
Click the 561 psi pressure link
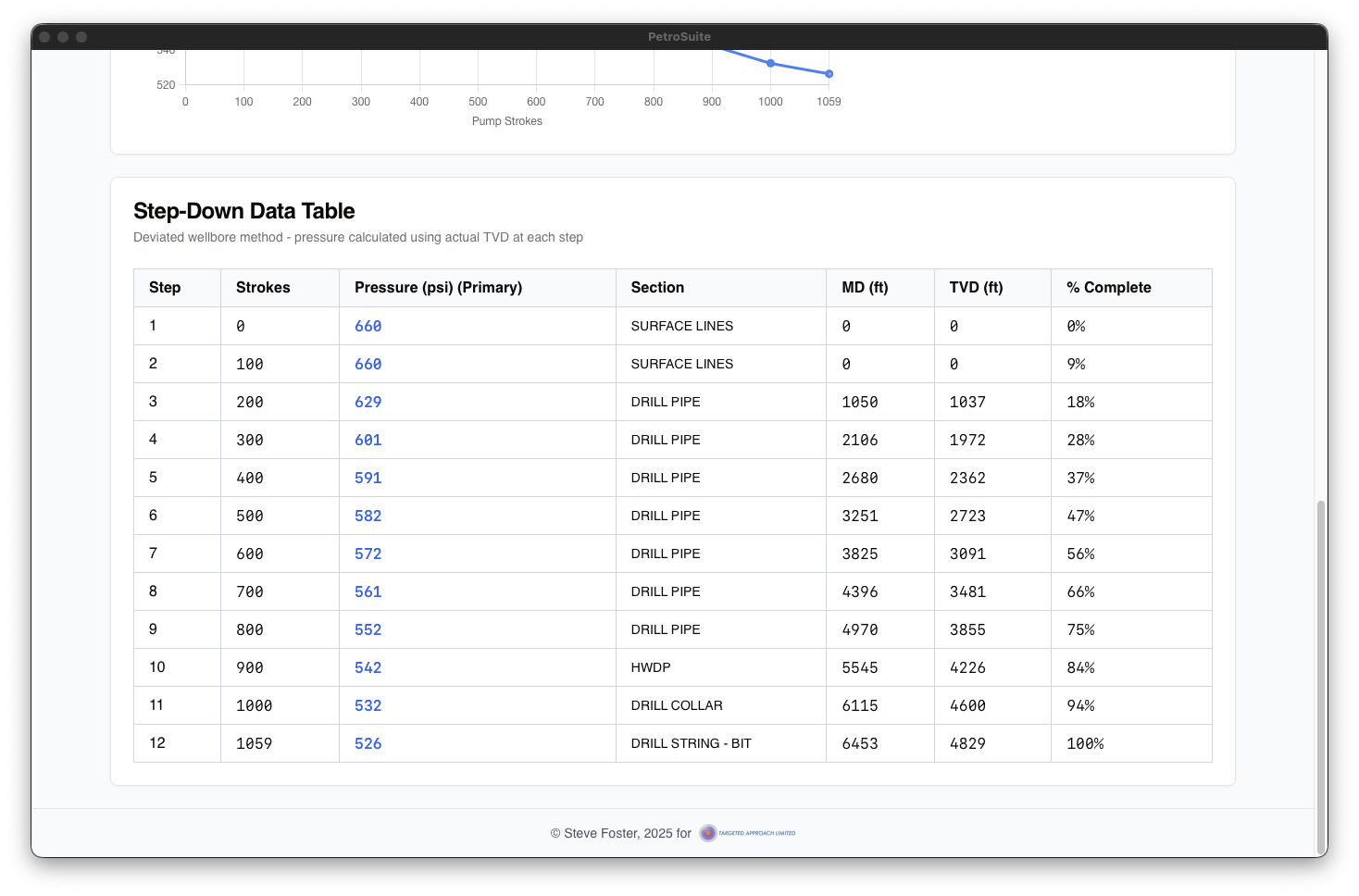[368, 591]
